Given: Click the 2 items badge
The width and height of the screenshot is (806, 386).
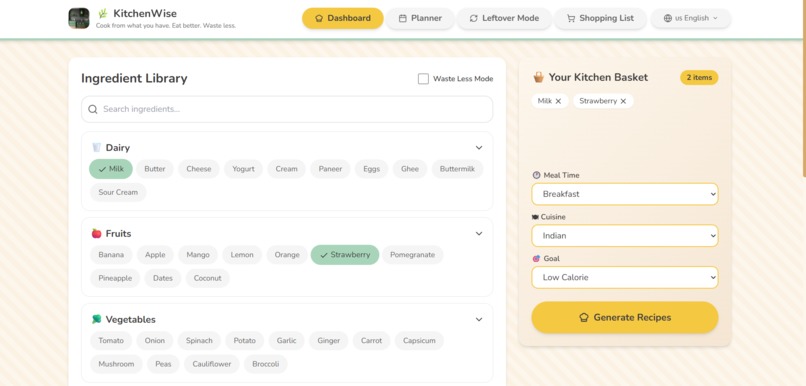Looking at the screenshot, I should click(699, 78).
